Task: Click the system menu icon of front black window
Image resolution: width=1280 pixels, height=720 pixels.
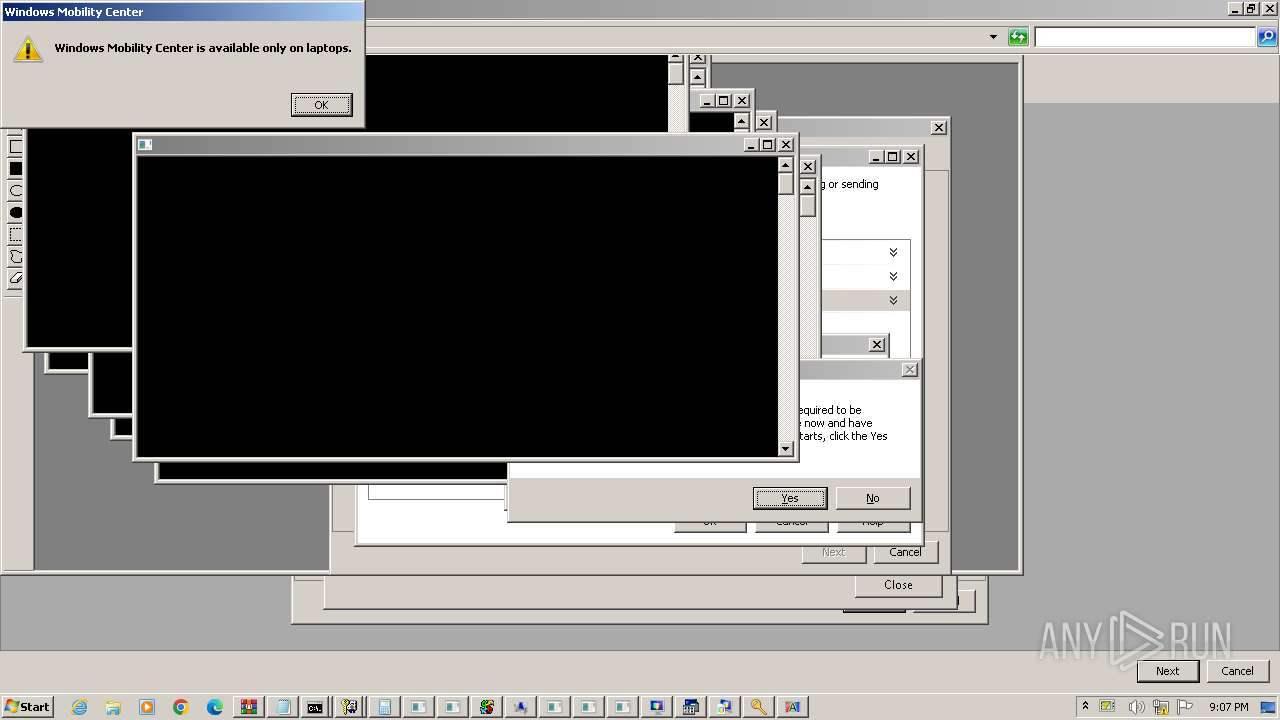Action: coord(144,145)
